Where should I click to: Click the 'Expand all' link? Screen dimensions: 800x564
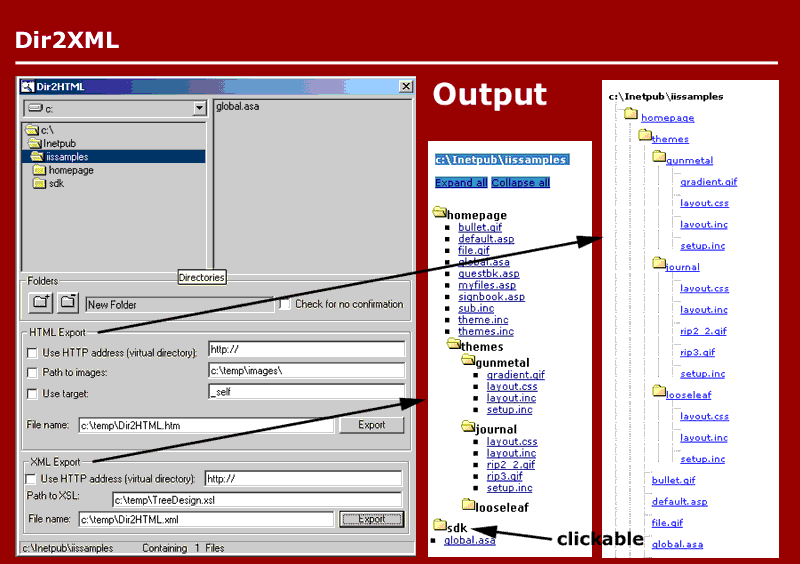point(461,183)
